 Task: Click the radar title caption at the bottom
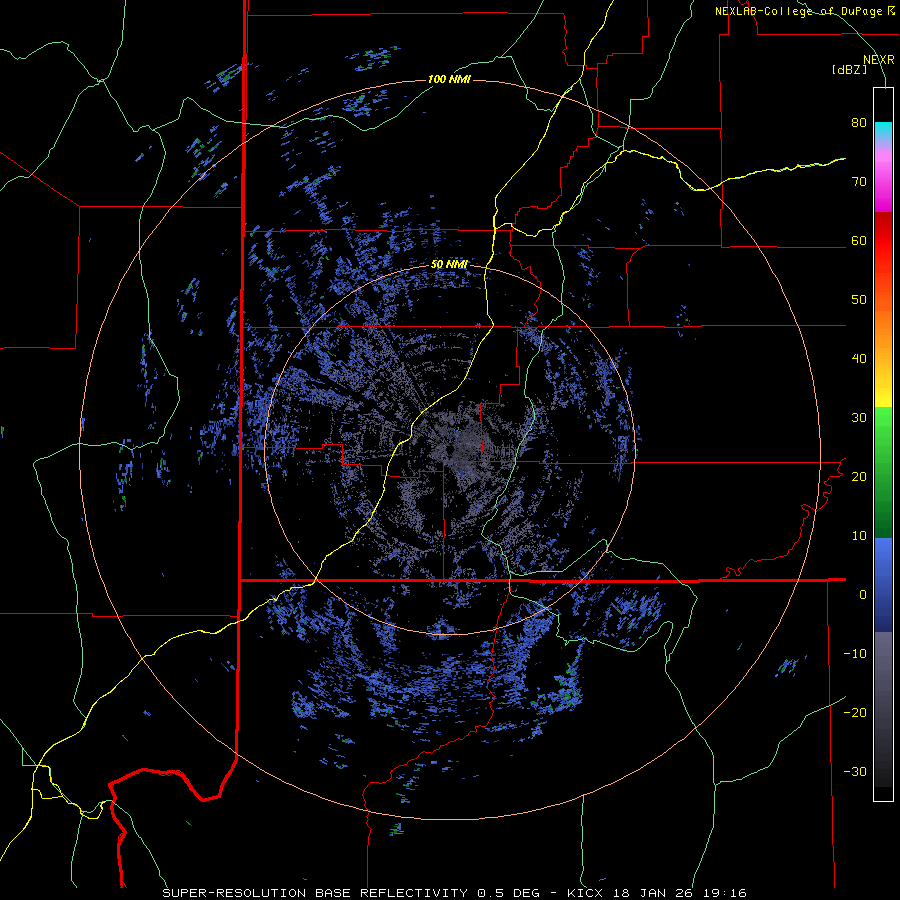pos(454,893)
